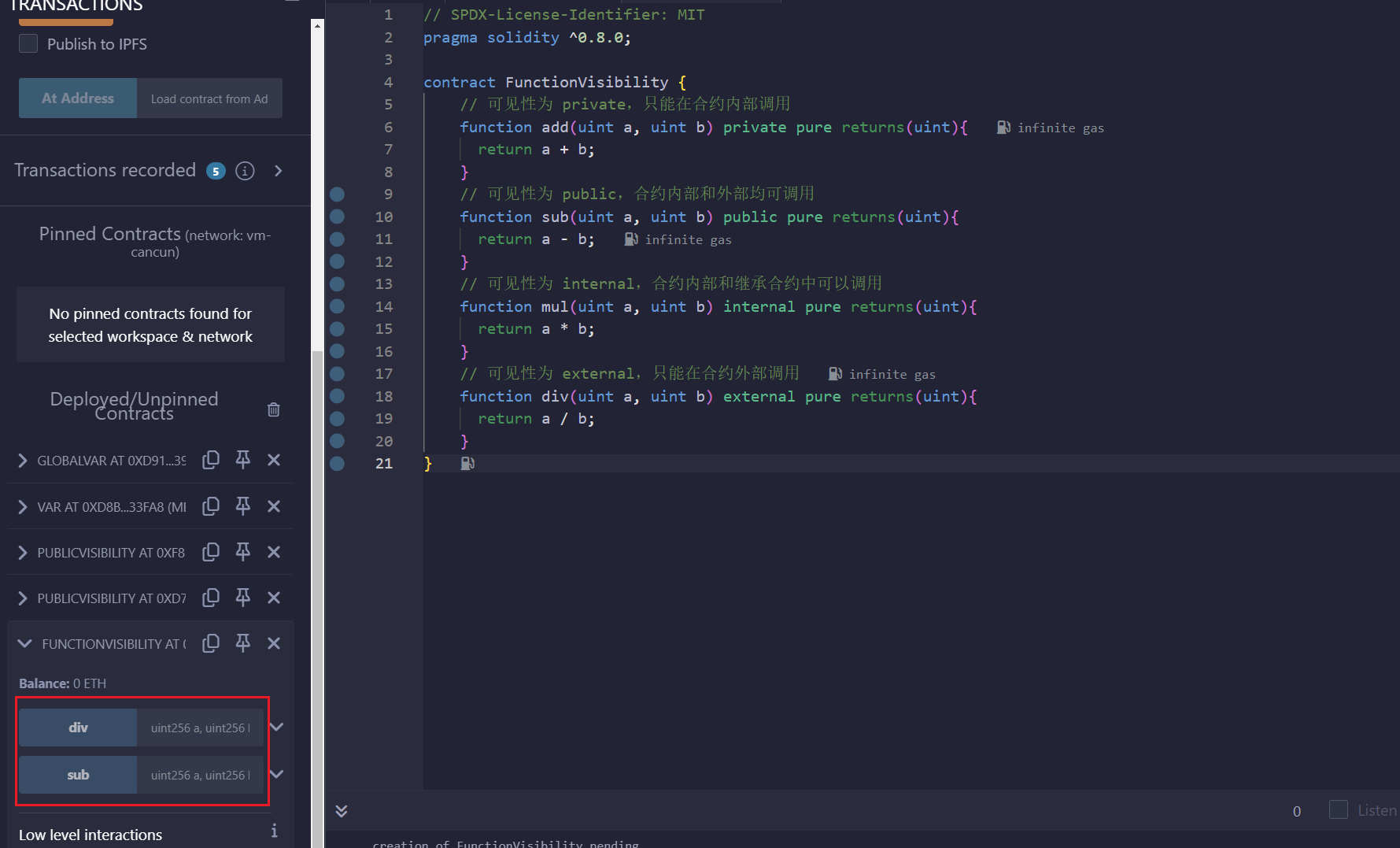Viewport: 1400px width, 848px height.
Task: Open the Transactions recorded info icon
Action: tap(245, 171)
